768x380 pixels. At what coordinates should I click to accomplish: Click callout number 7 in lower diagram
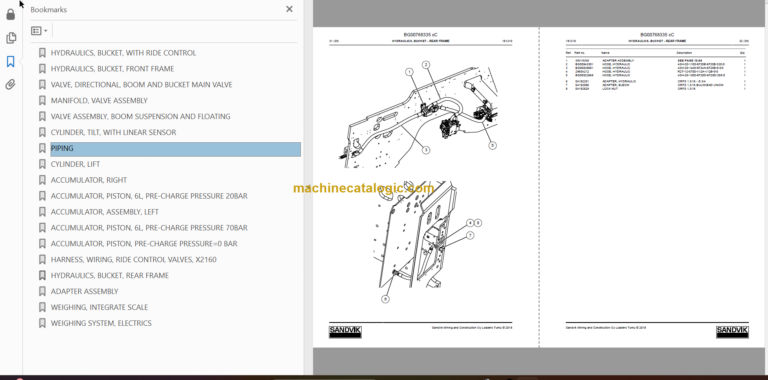[x=470, y=236]
